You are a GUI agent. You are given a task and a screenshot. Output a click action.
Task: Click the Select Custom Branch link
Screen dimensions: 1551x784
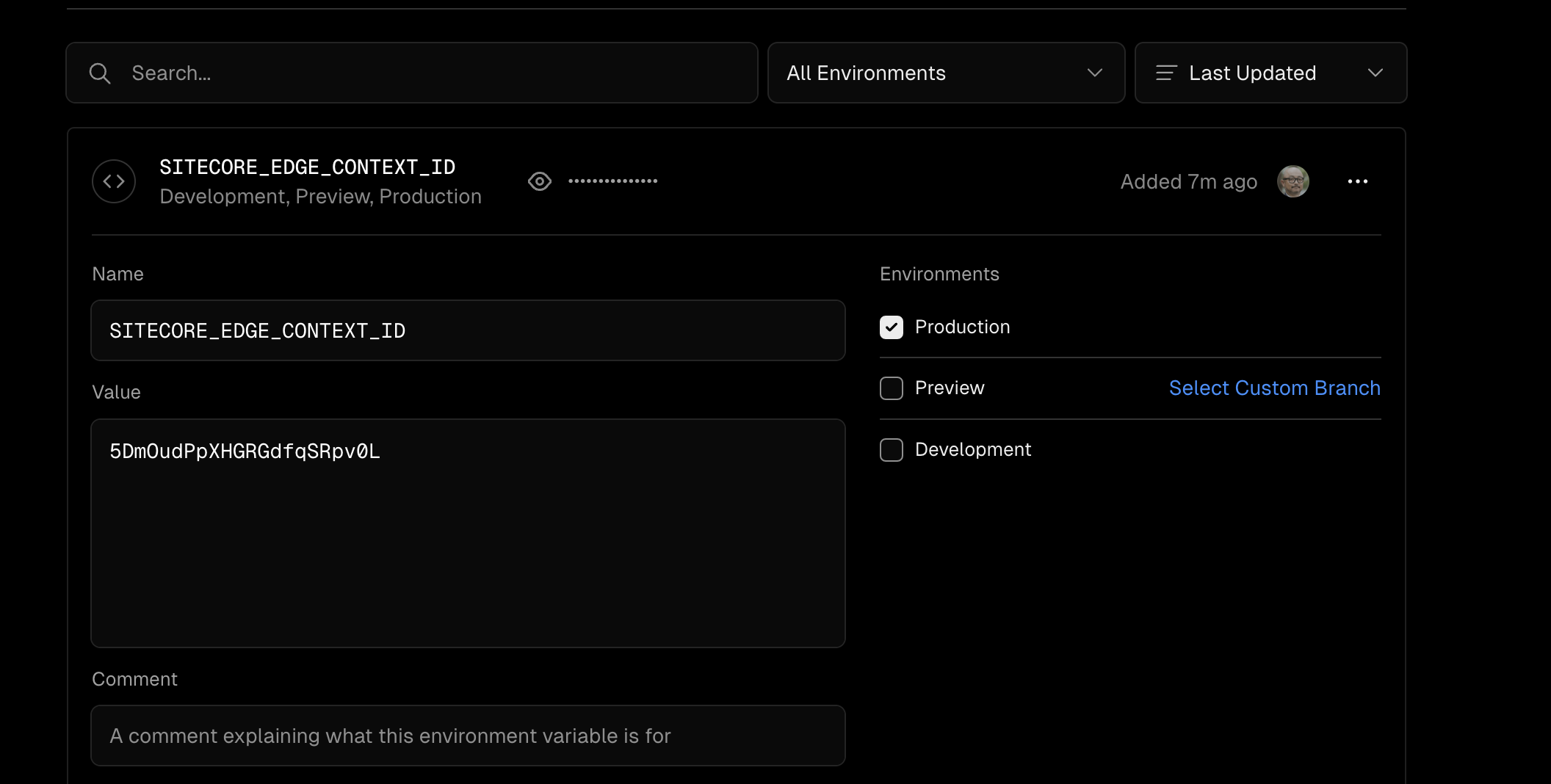coord(1275,388)
